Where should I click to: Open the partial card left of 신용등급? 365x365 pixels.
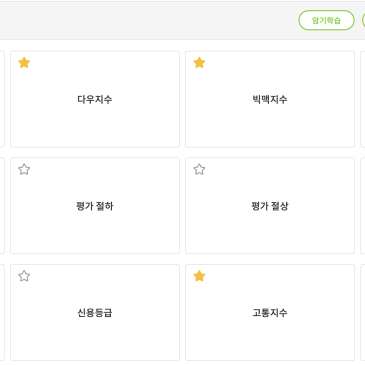click(x=2, y=313)
